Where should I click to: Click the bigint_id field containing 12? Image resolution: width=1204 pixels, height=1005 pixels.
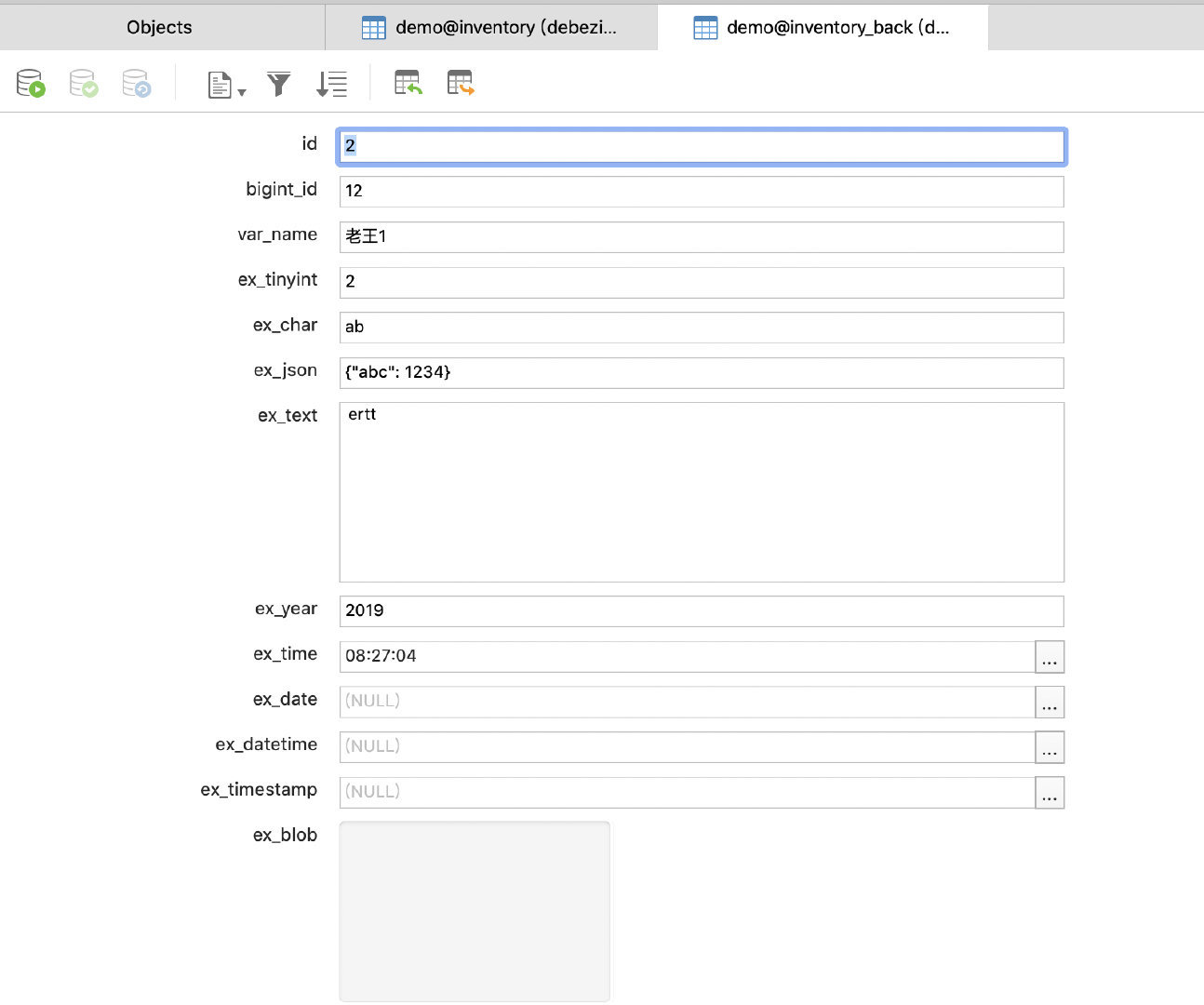702,192
